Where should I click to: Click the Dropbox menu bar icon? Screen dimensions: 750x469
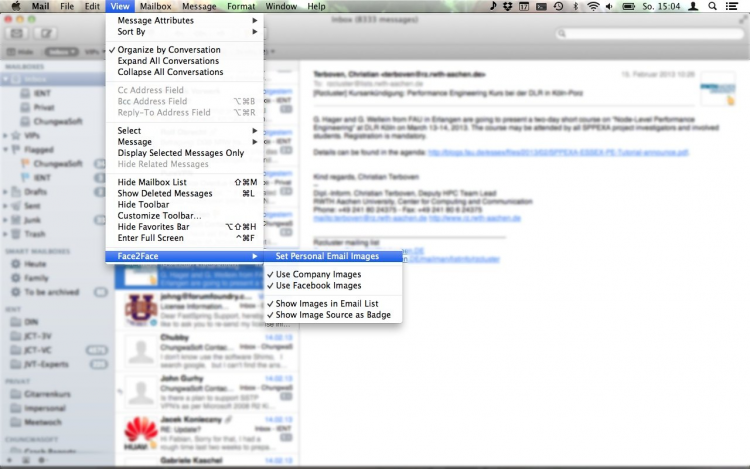tap(508, 6)
